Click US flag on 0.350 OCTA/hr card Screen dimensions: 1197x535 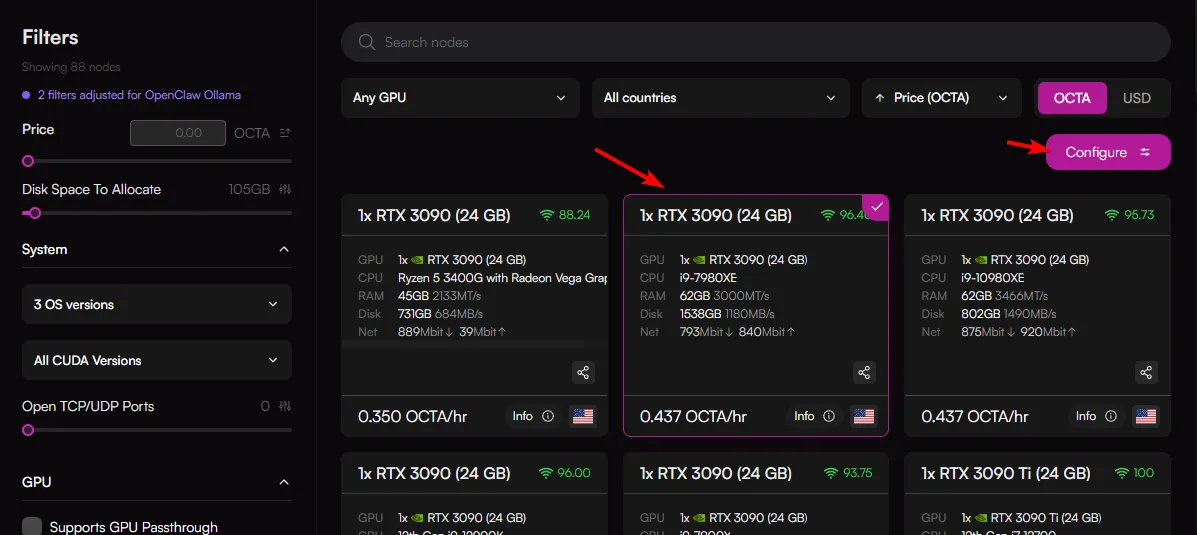point(582,416)
